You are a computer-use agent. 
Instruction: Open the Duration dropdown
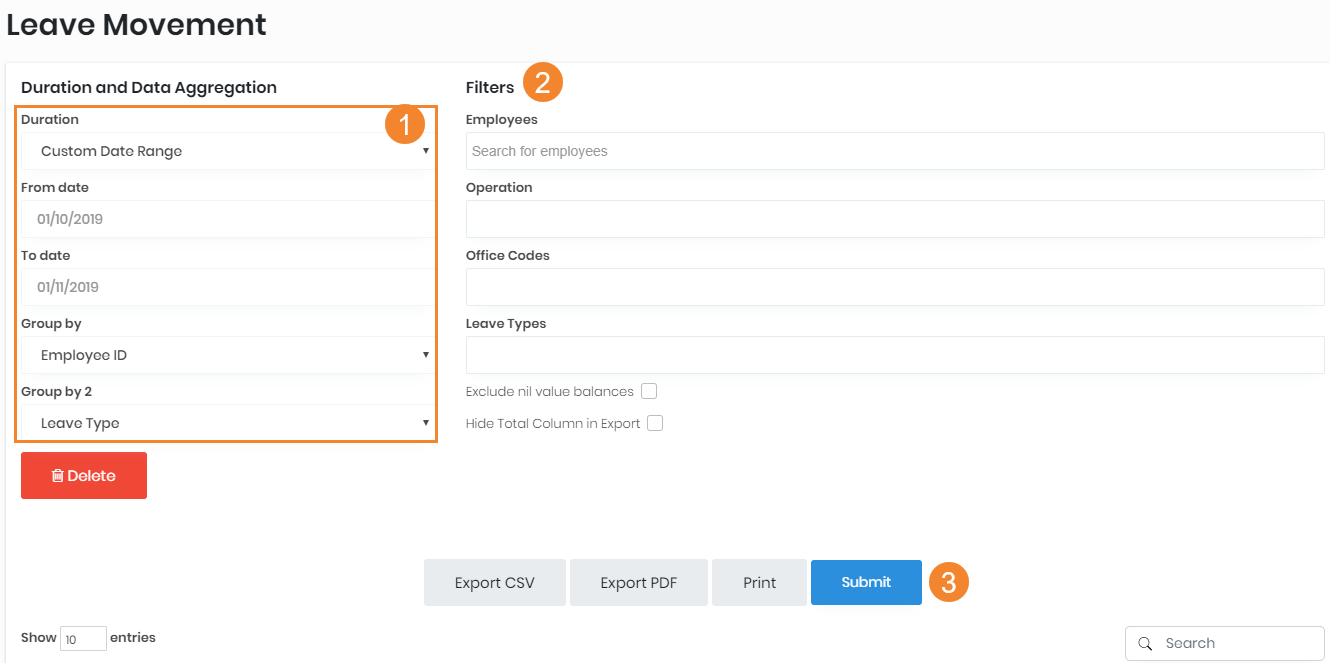click(227, 151)
